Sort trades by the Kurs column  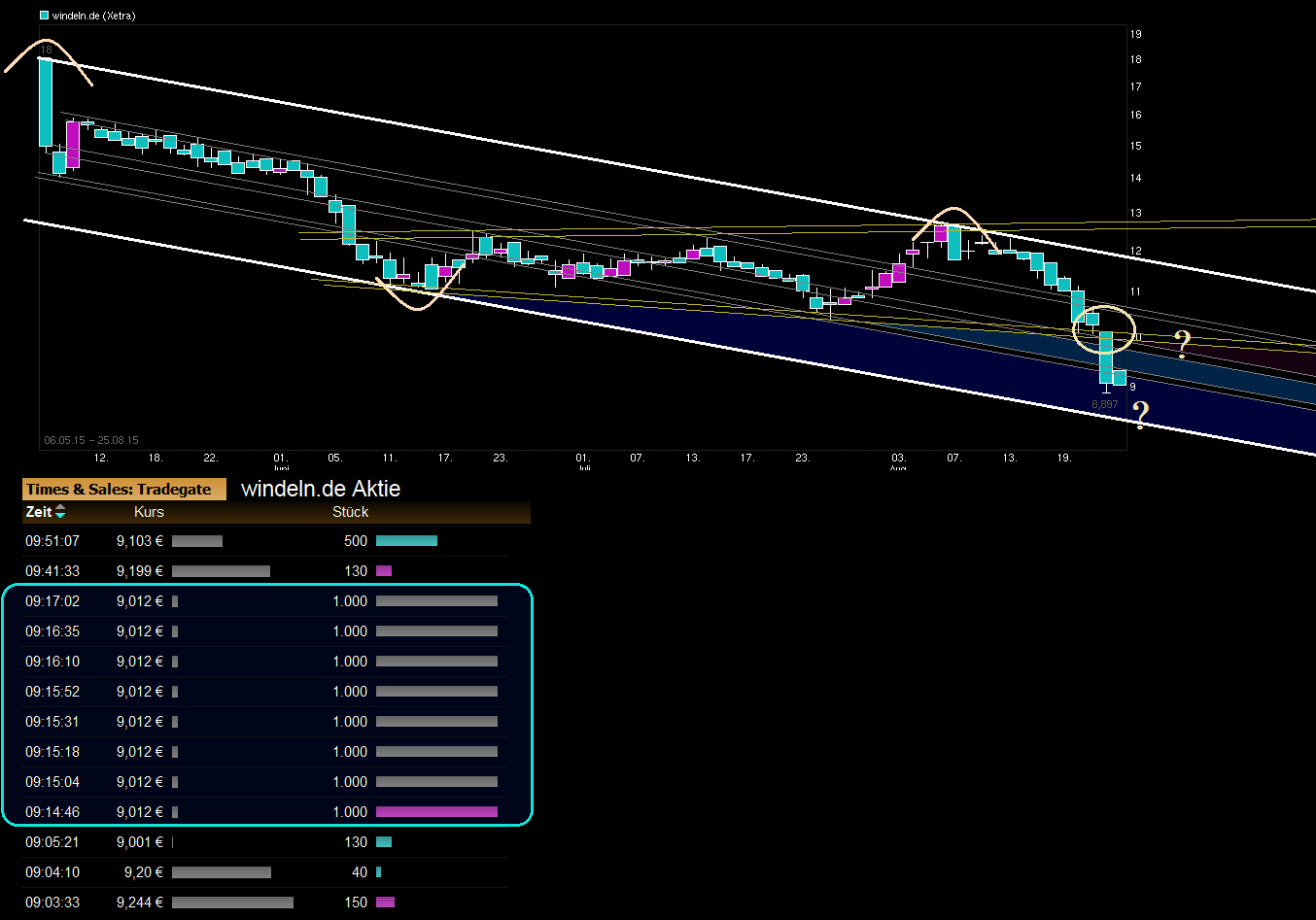149,511
